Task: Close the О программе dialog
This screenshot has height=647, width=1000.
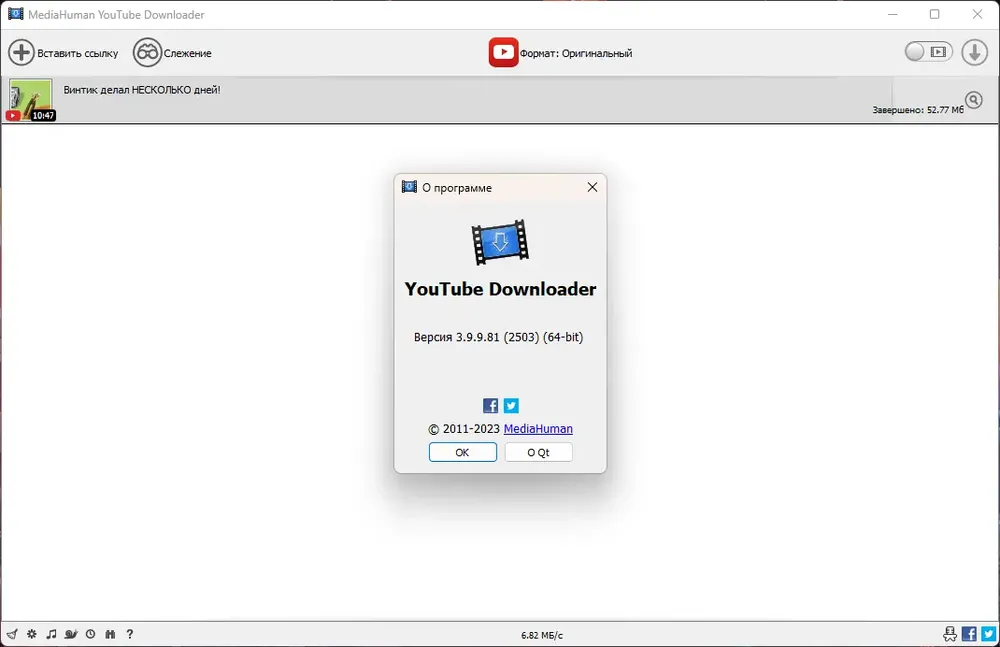Action: point(592,187)
